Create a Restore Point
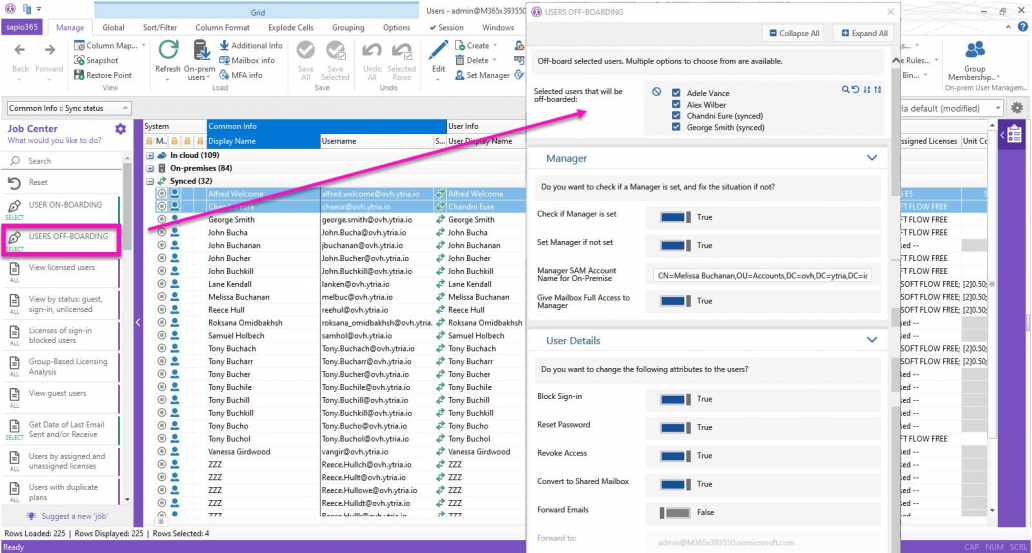Viewport: 1032px width, 553px height. click(103, 75)
